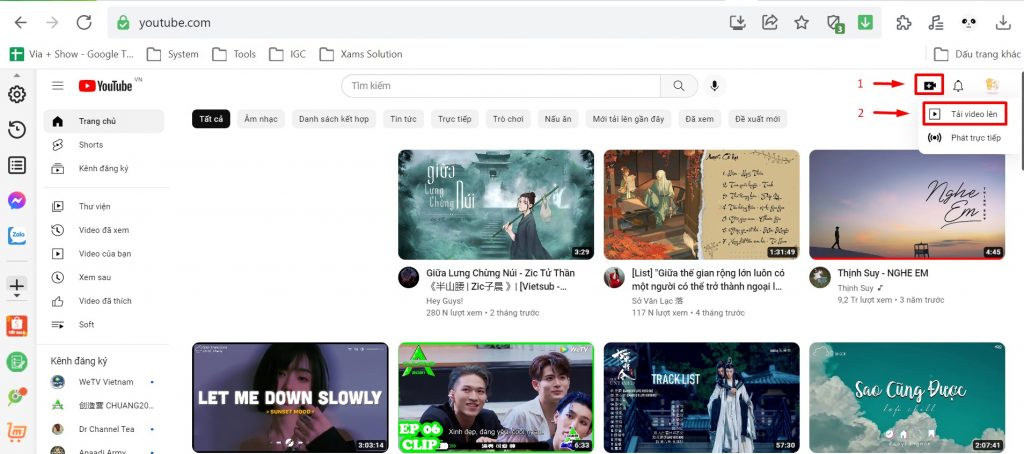Open Video đã xem in the sidebar
The image size is (1024, 454).
click(x=104, y=230)
